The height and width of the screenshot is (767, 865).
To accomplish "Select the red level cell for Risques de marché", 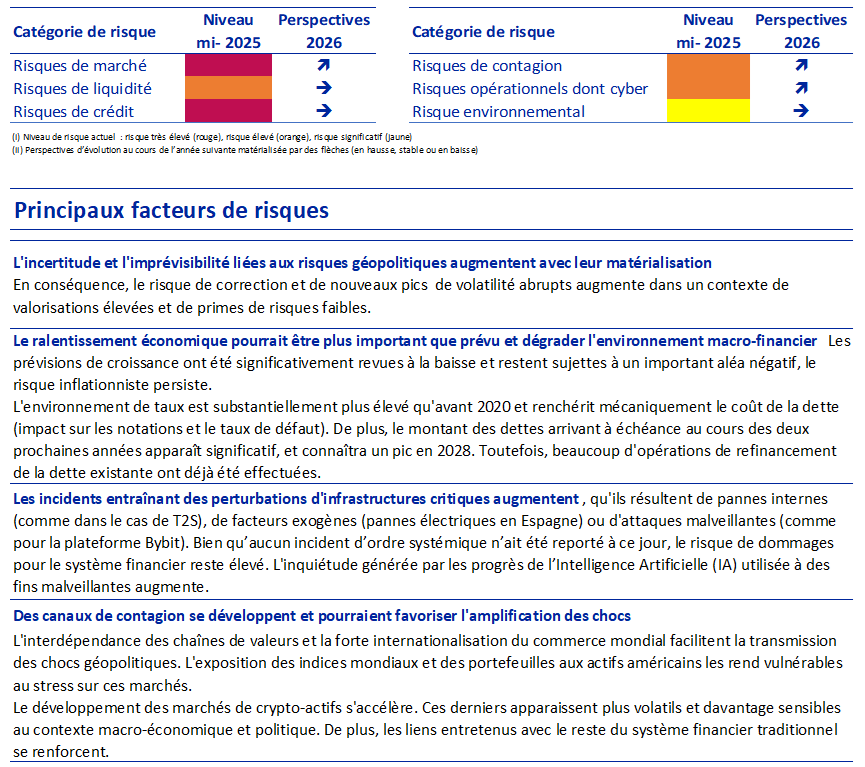I will 228,65.
